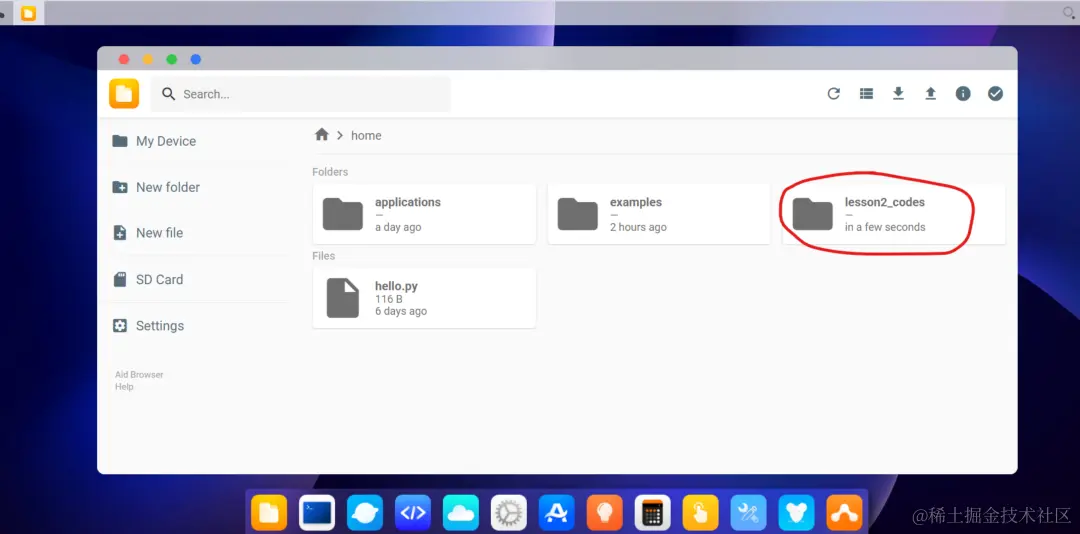This screenshot has height=534, width=1080.
Task: Open the planet browser icon in dock
Action: (x=365, y=513)
